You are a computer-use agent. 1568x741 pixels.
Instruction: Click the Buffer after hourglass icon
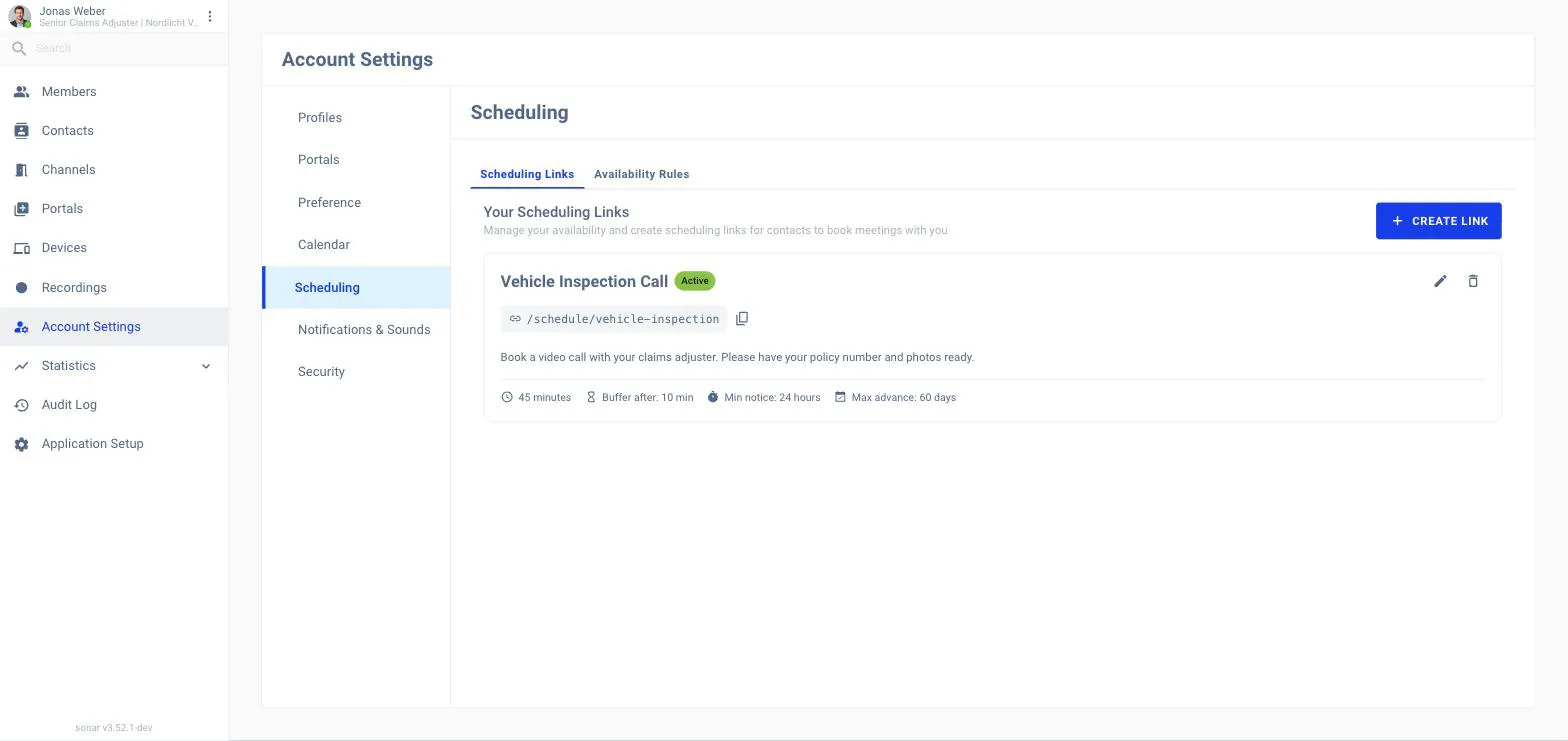(591, 398)
